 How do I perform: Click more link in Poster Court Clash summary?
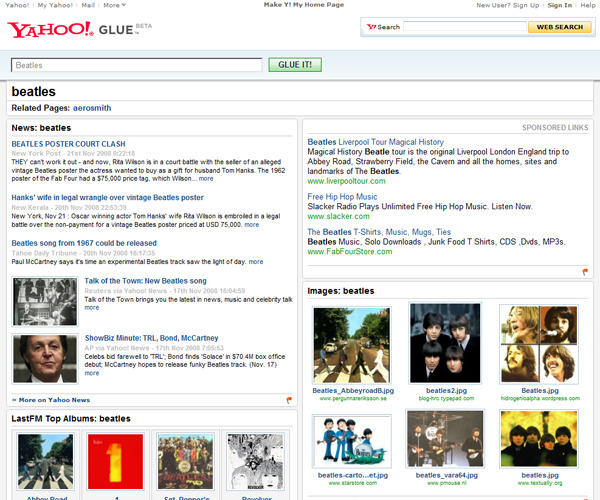[206, 179]
